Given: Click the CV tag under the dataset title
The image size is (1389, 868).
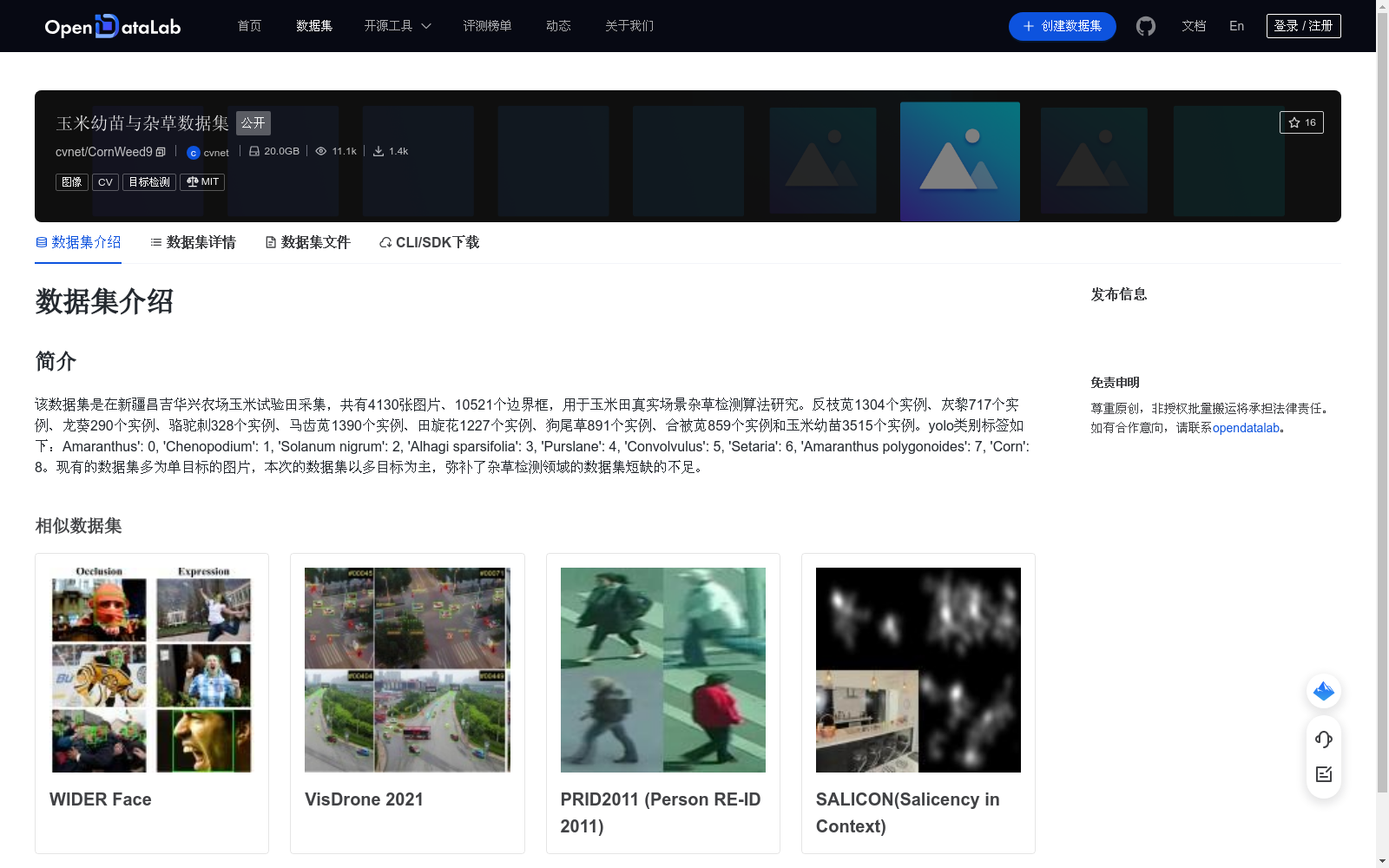Looking at the screenshot, I should coord(105,182).
